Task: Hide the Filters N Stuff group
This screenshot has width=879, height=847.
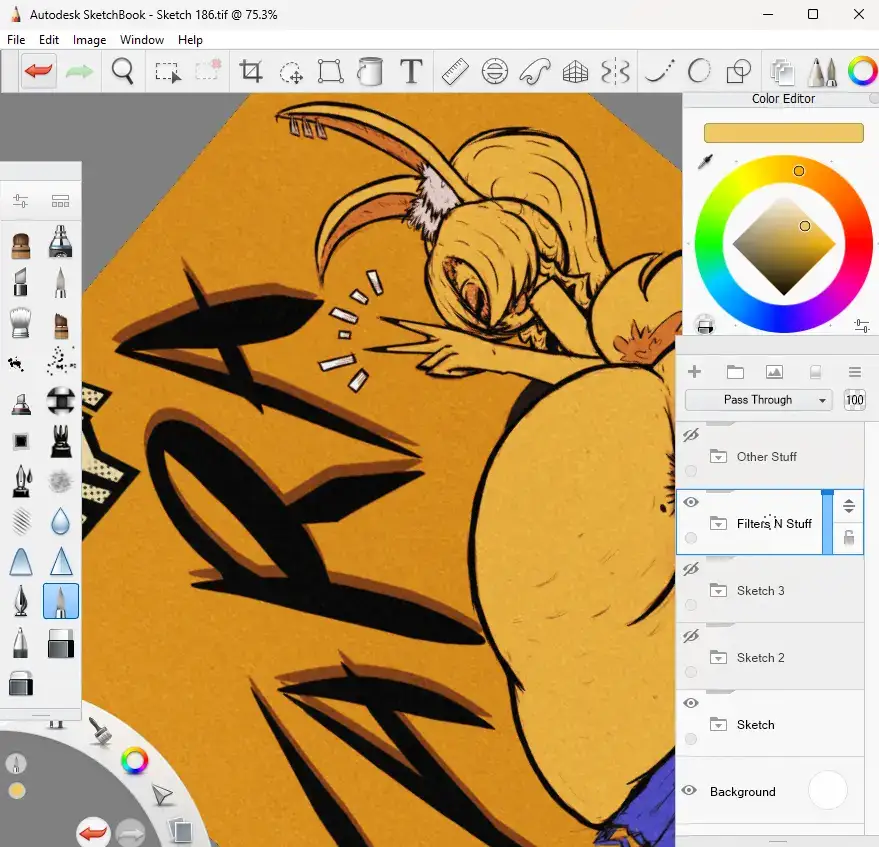Action: pos(691,502)
